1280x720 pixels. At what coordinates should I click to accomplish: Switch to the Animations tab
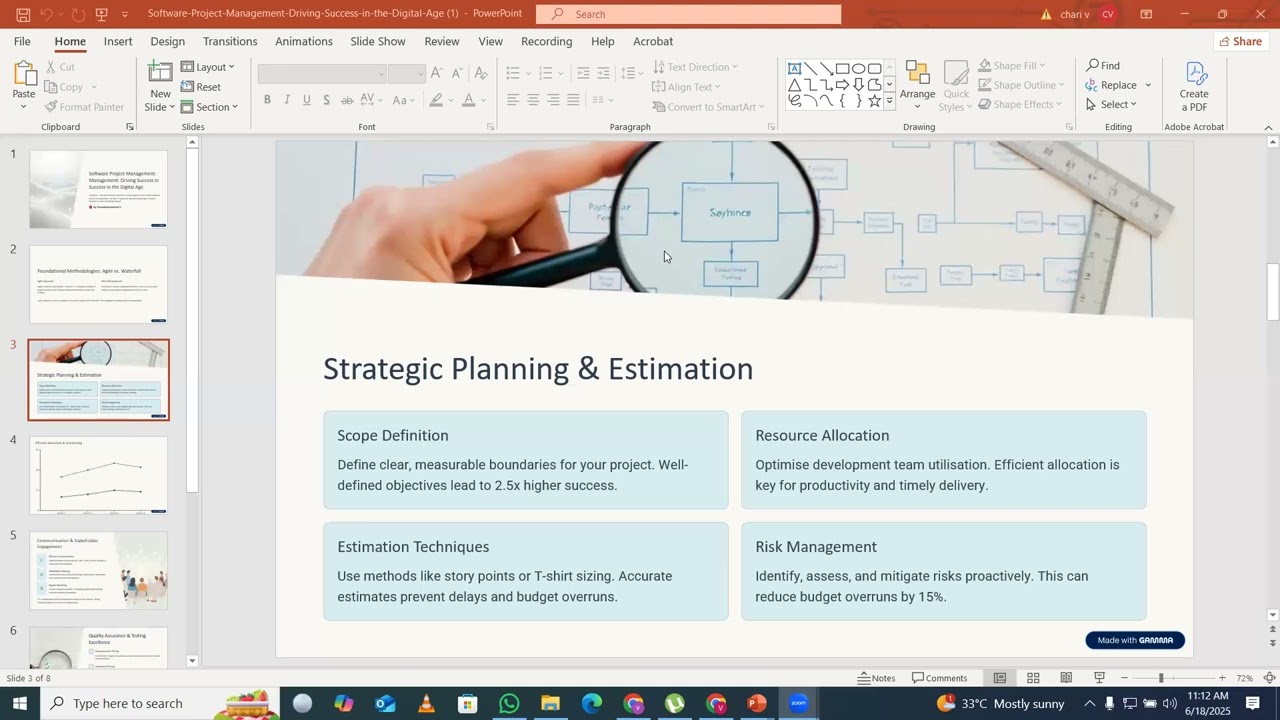pyautogui.click(x=304, y=41)
